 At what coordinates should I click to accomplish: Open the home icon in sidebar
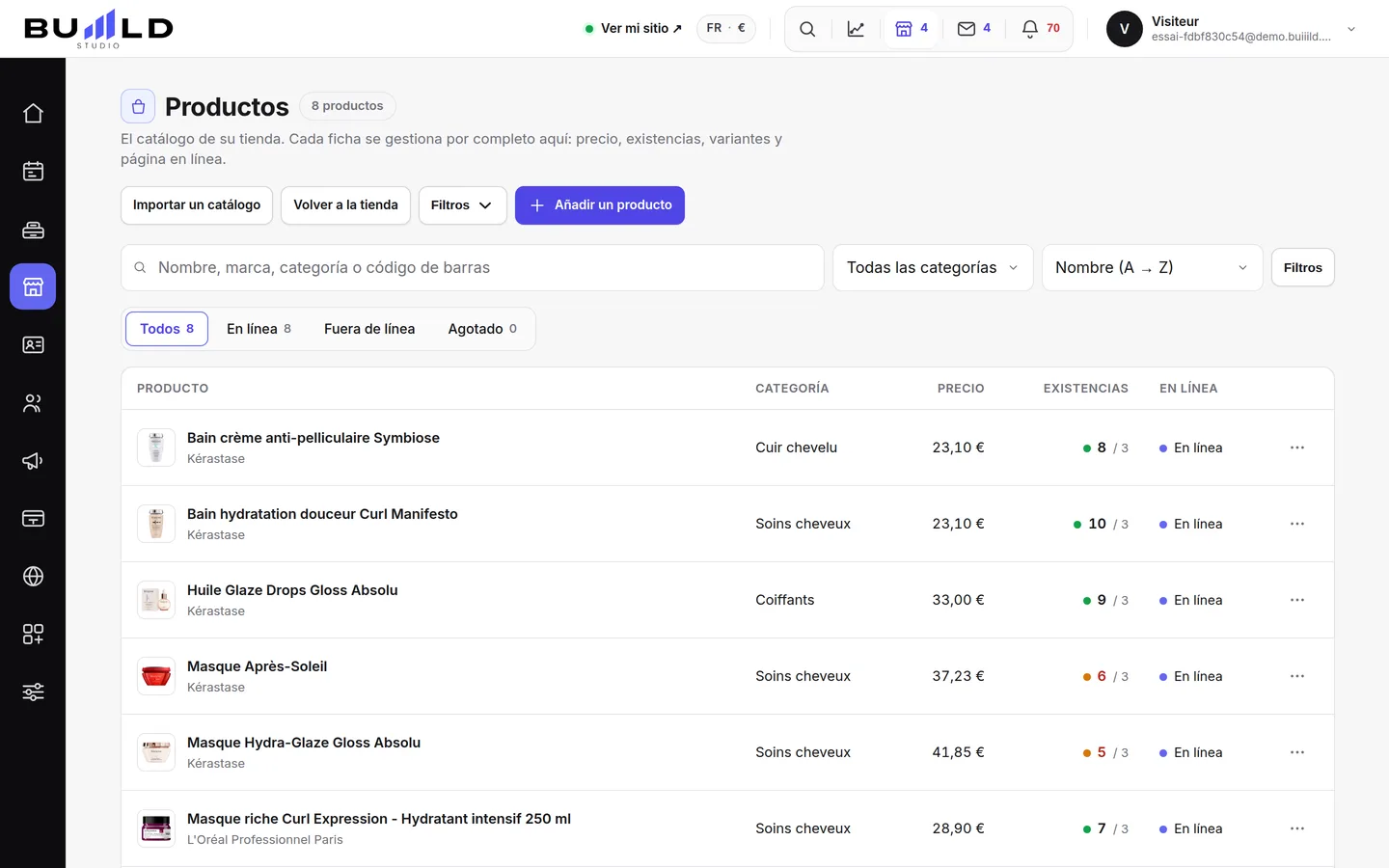coord(33,114)
